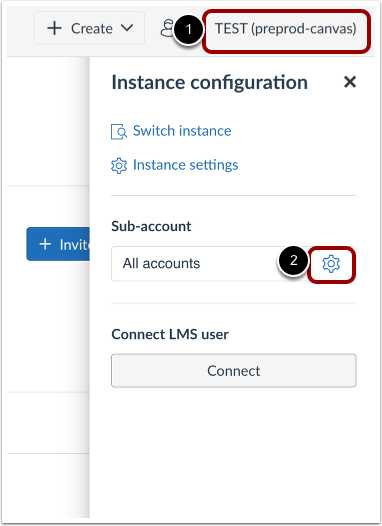Click the sub-account gear settings icon
This screenshot has height=526, width=382.
point(331,264)
